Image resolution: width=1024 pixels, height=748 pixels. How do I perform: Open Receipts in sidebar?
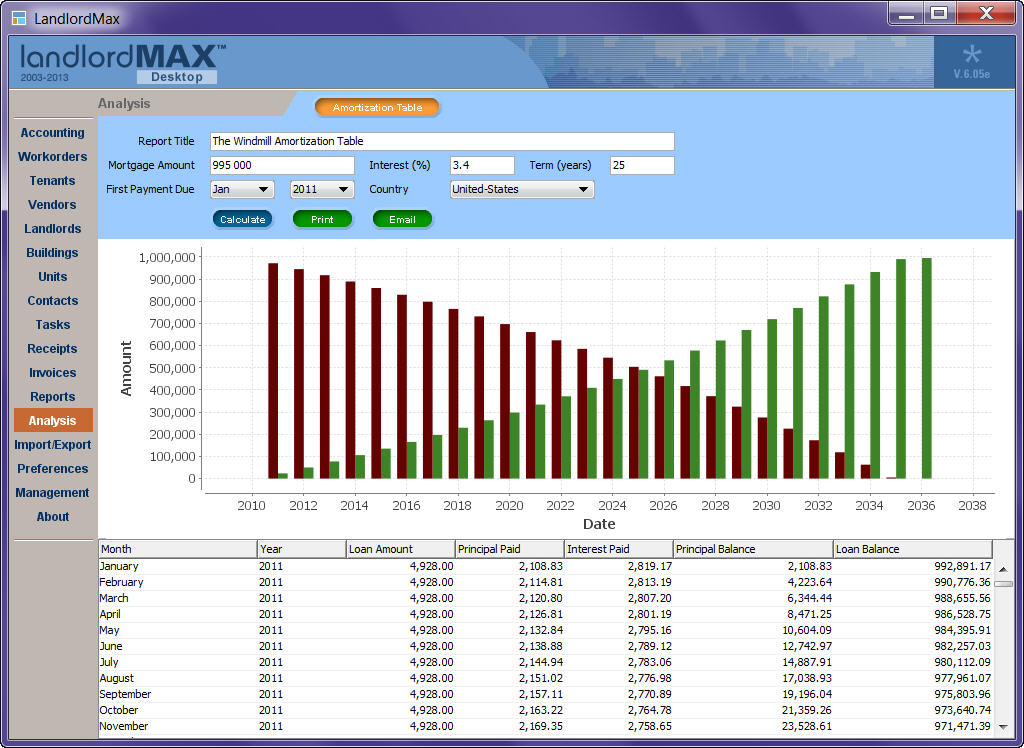tap(52, 349)
